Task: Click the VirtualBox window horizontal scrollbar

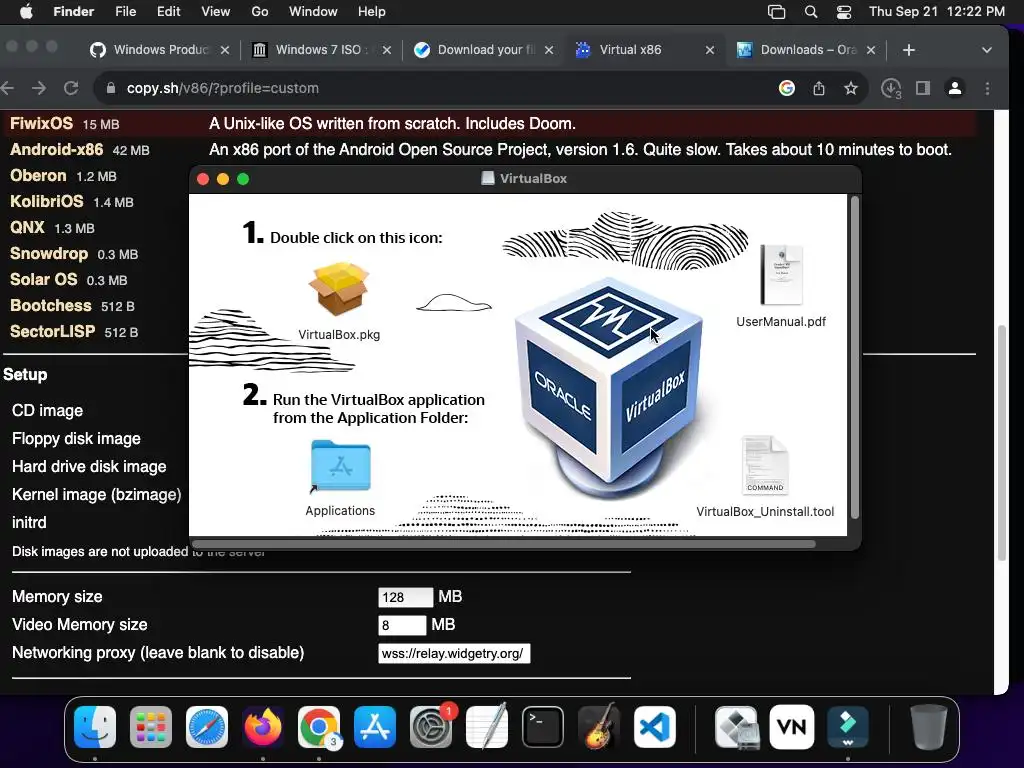Action: tap(504, 544)
